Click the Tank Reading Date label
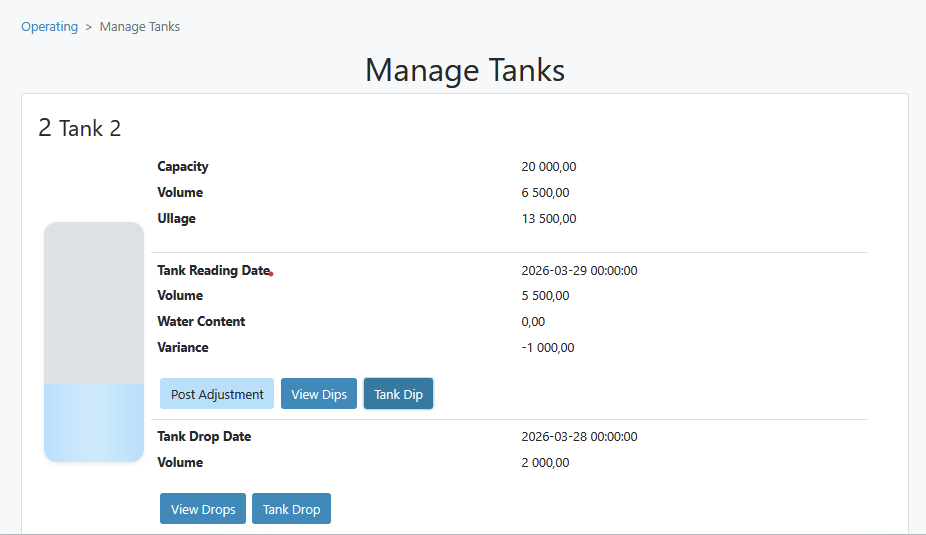Image resolution: width=926 pixels, height=535 pixels. click(214, 270)
